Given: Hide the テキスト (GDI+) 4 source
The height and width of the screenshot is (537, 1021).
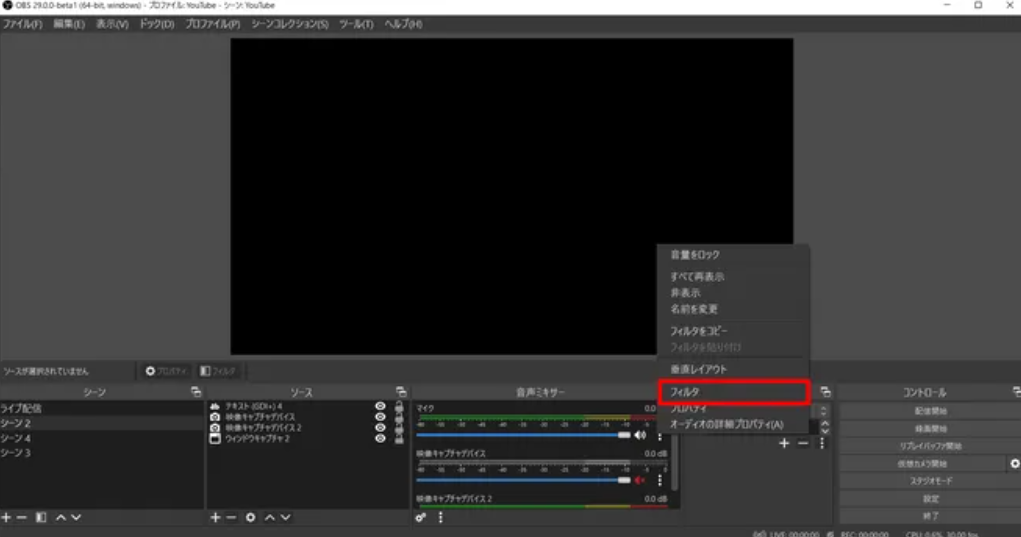Looking at the screenshot, I should click(380, 406).
